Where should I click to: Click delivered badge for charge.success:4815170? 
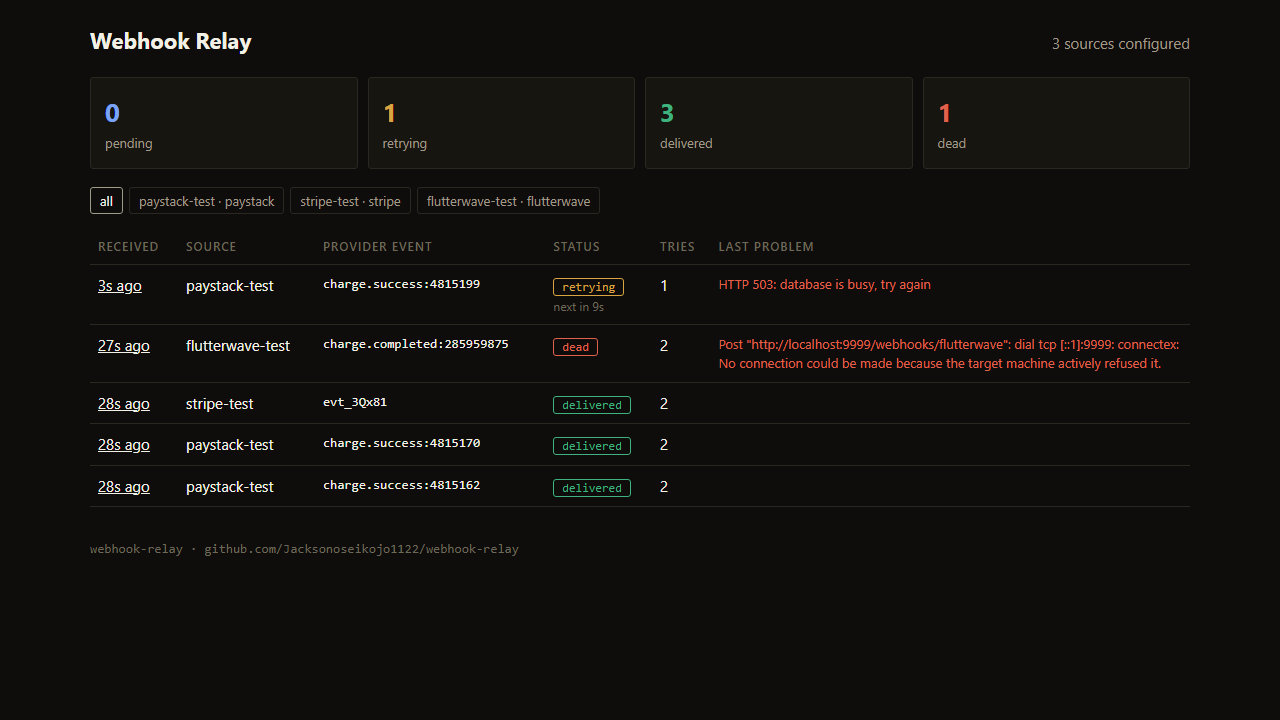point(592,446)
